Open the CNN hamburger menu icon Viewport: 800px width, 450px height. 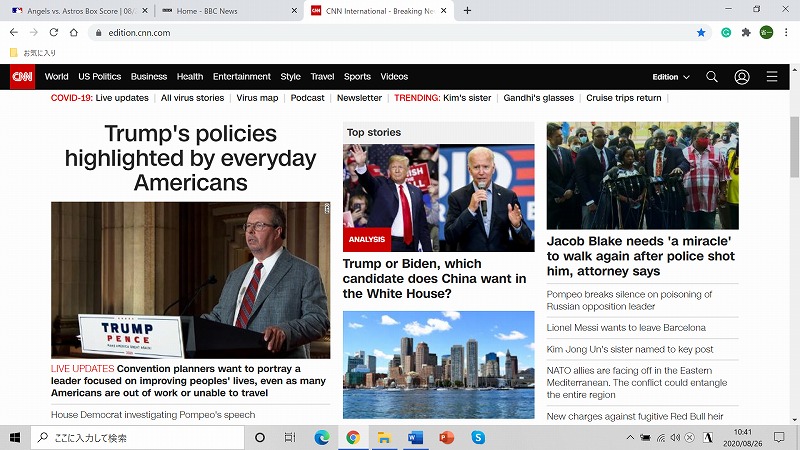point(771,77)
